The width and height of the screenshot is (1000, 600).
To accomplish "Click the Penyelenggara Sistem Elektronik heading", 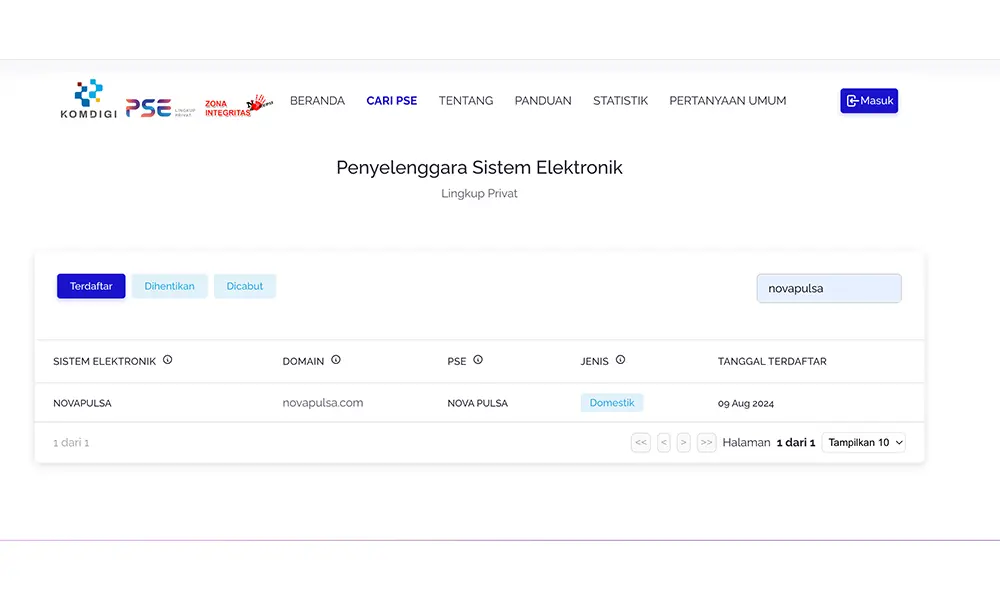I will tap(480, 168).
